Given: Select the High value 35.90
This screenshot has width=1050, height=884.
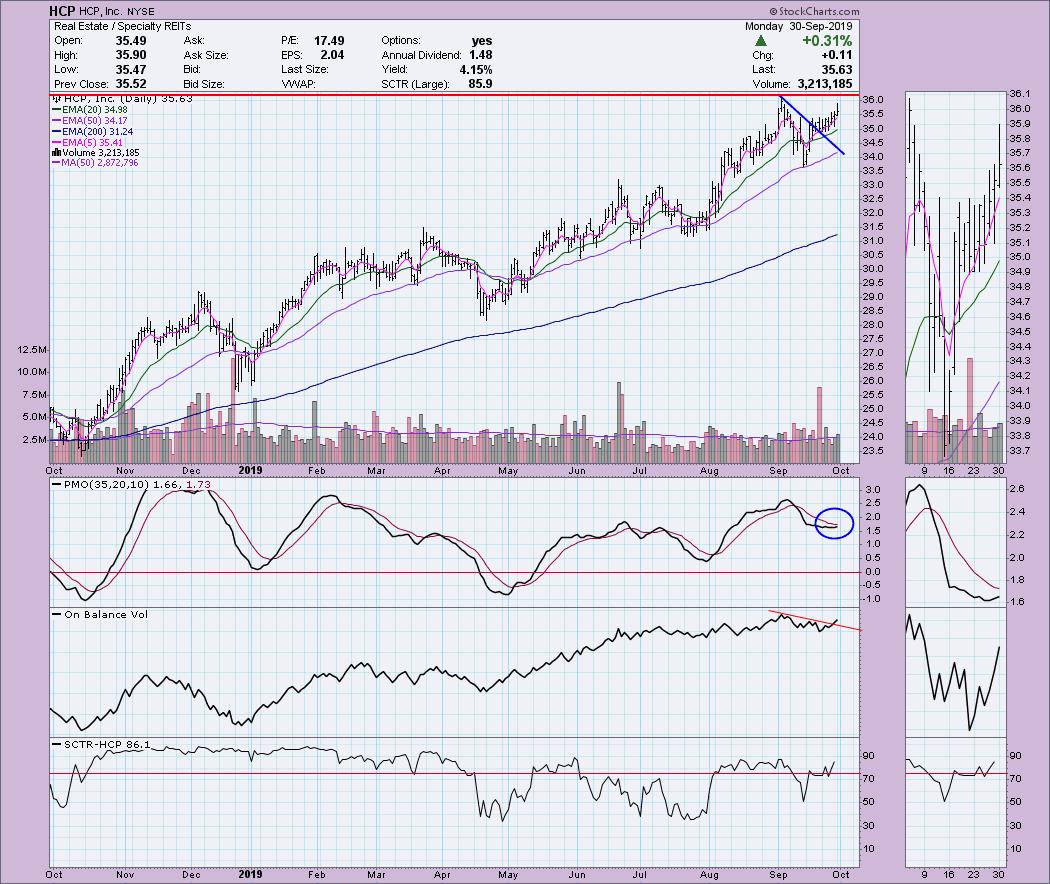Looking at the screenshot, I should click(131, 56).
